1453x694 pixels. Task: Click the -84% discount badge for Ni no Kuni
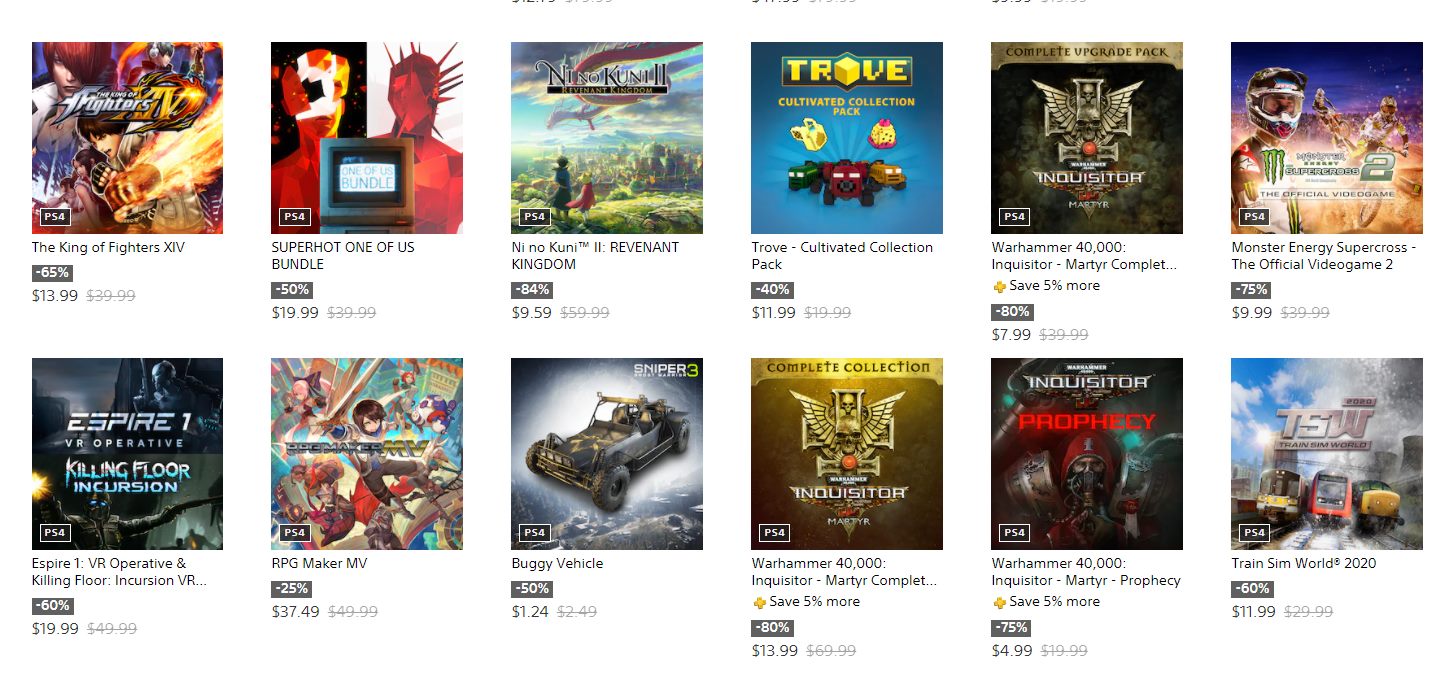point(531,290)
